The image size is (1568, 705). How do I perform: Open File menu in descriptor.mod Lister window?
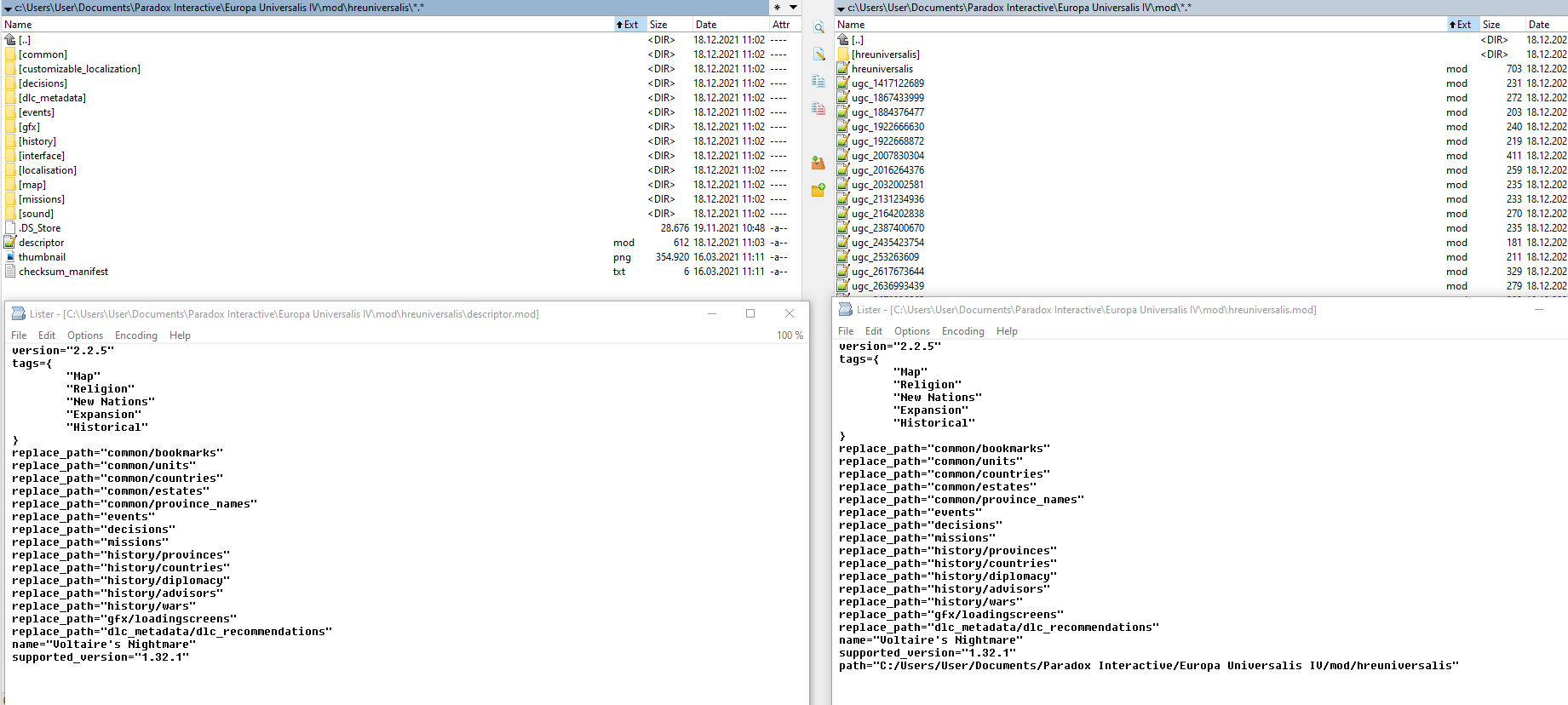point(19,335)
